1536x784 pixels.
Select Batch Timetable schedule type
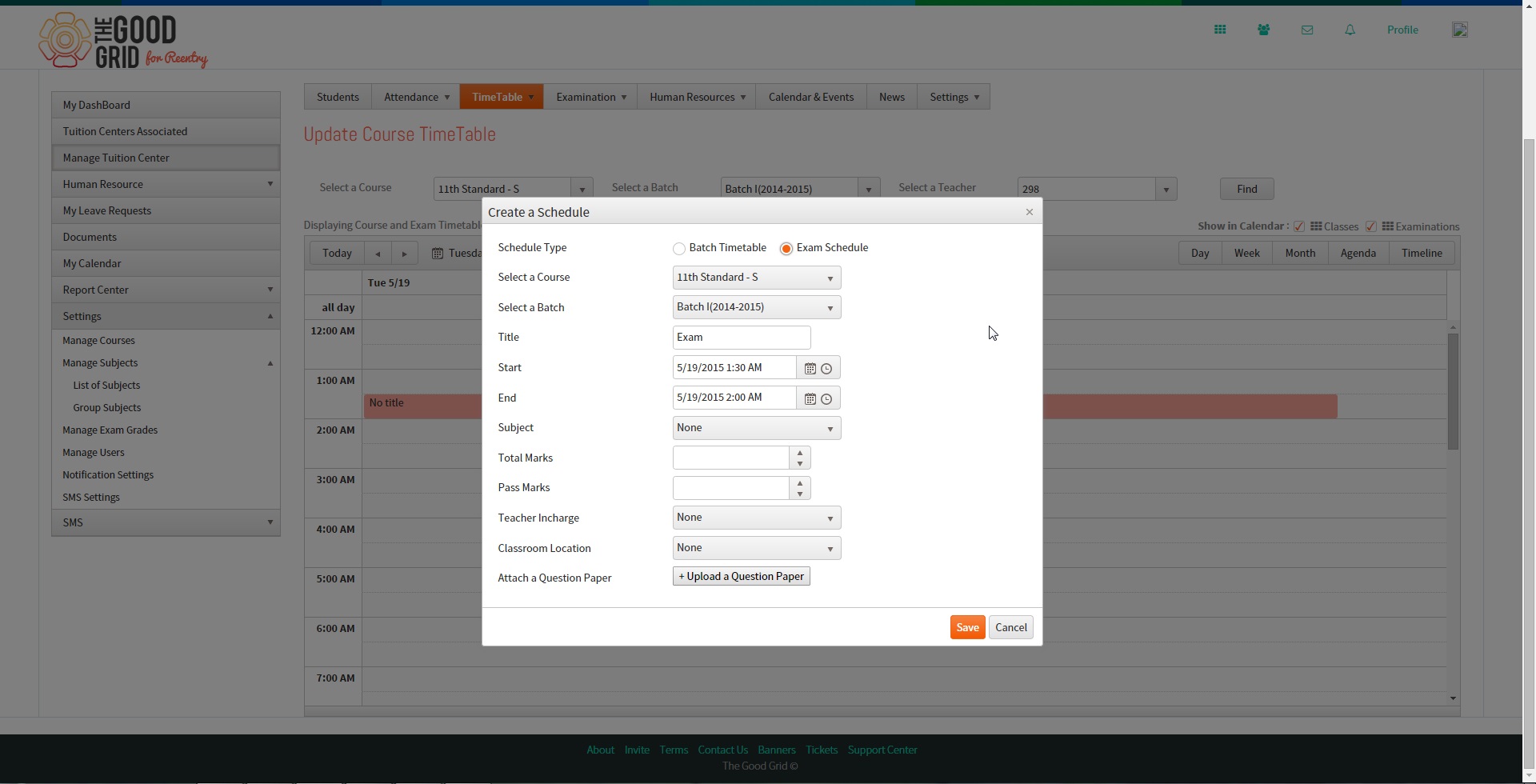coord(679,249)
